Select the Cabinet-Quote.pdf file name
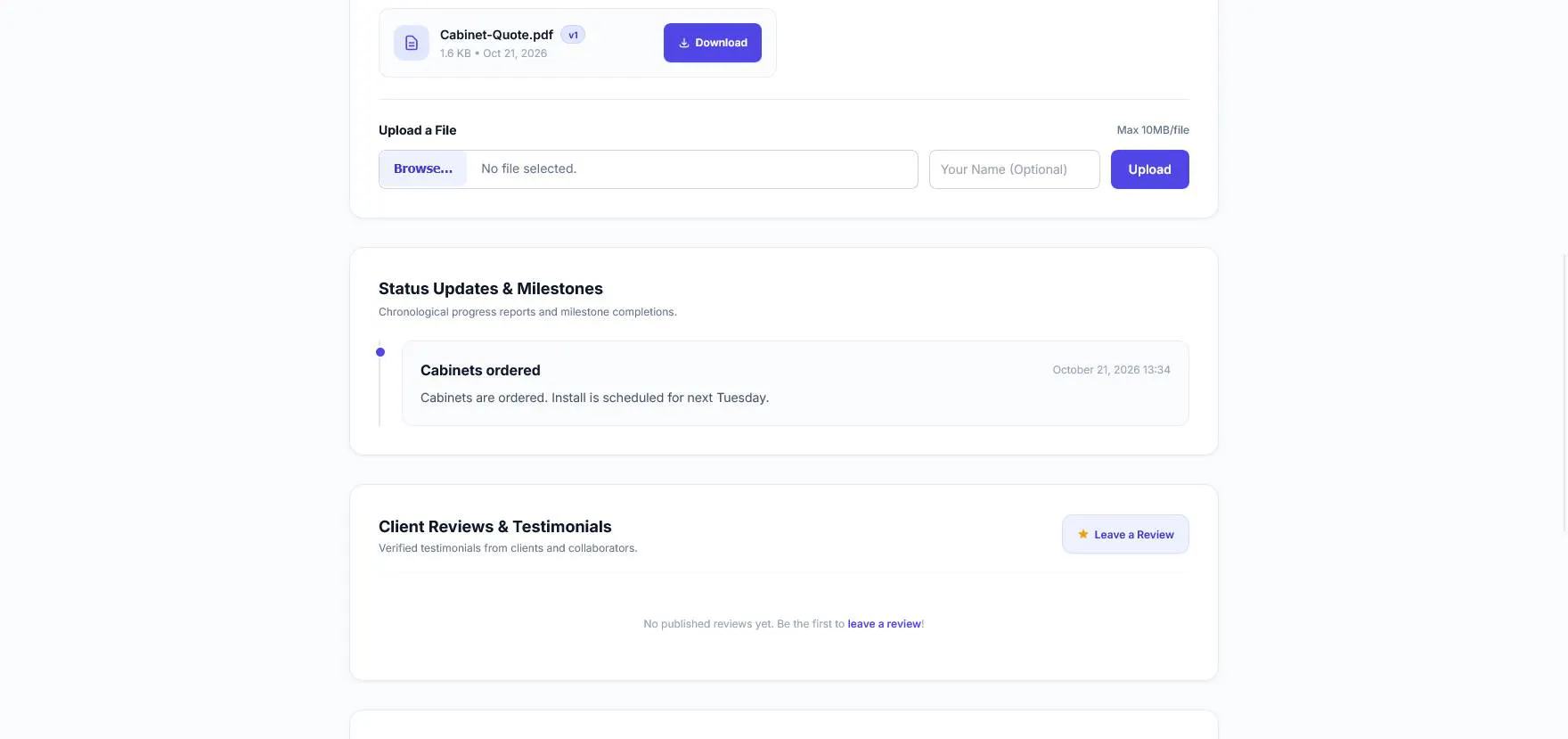Viewport: 1568px width, 739px height. pos(496,35)
